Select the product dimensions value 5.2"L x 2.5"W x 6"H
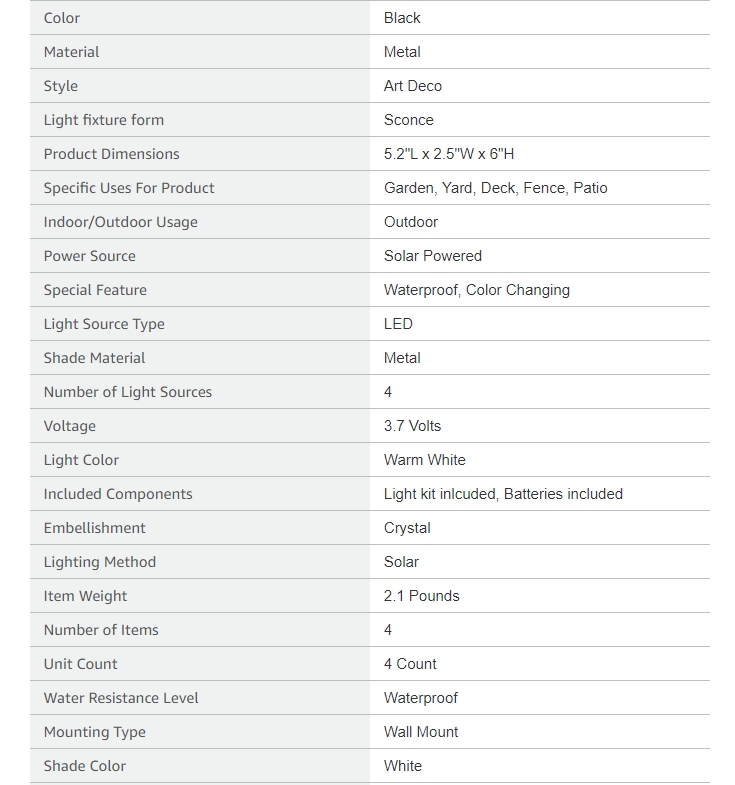 point(449,154)
